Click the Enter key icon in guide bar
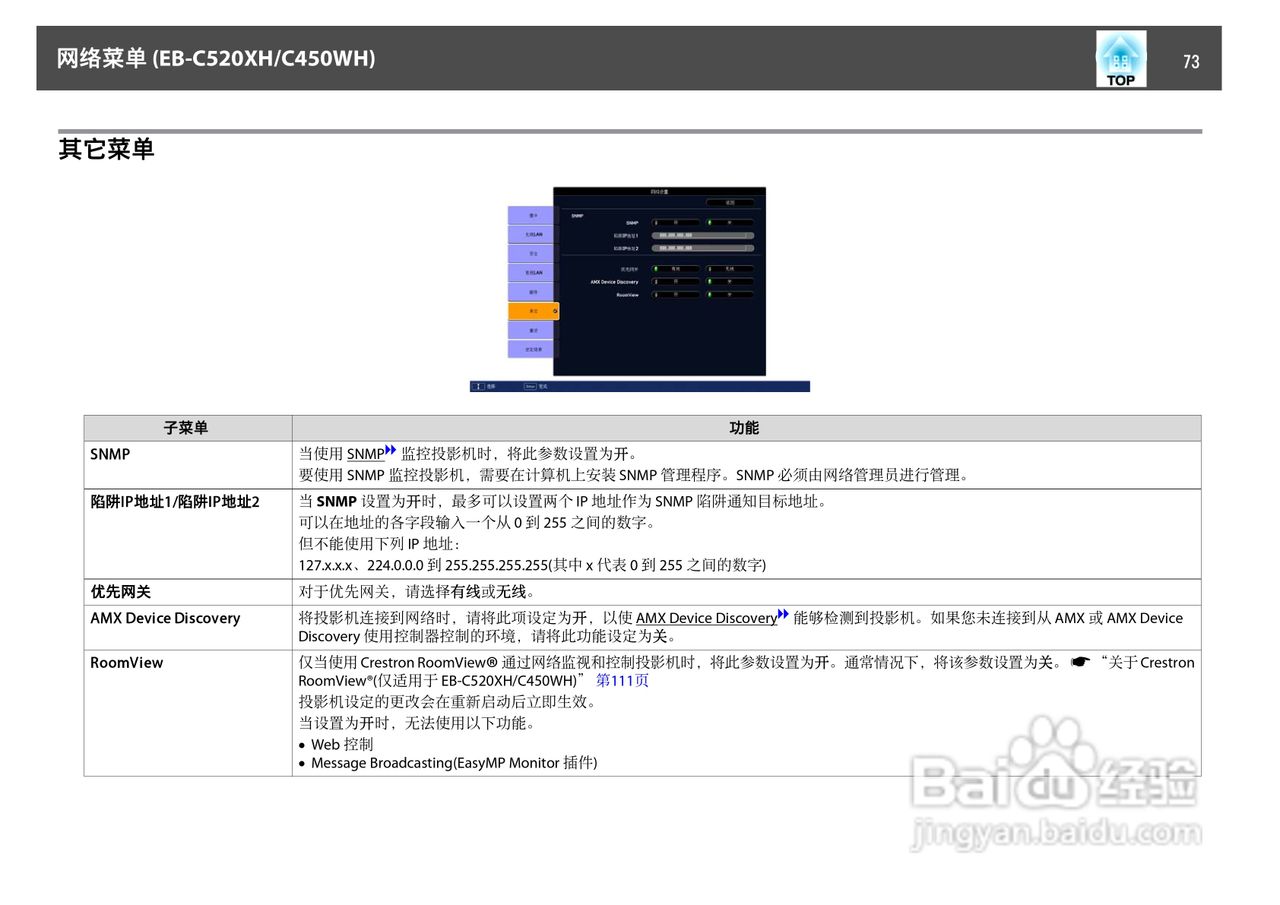This screenshot has width=1280, height=905. tap(530, 386)
